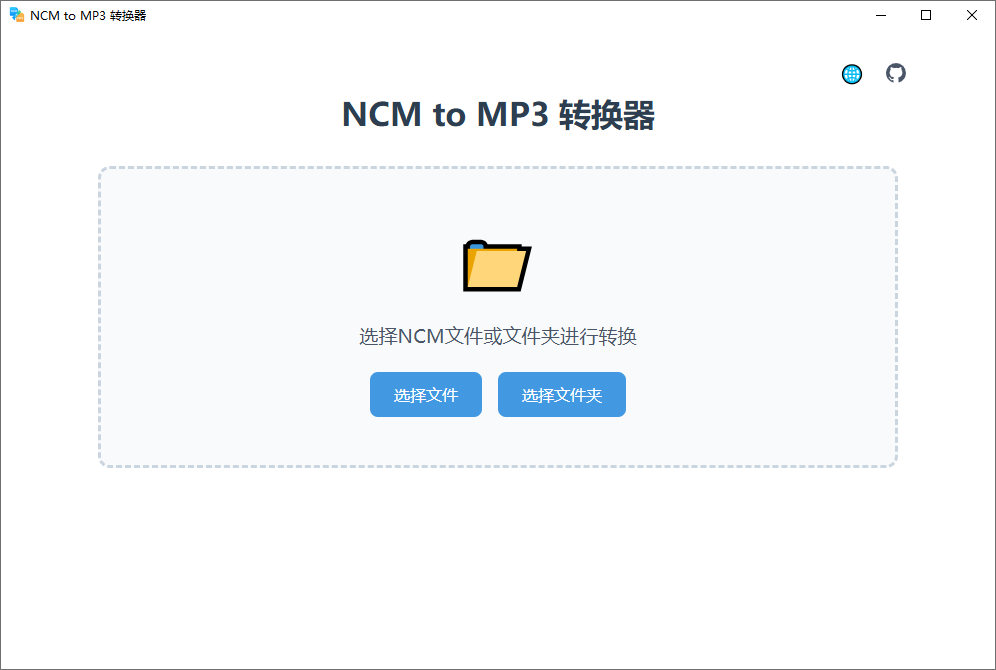The image size is (996, 670).
Task: Open the GitHub repository icon
Action: [896, 73]
